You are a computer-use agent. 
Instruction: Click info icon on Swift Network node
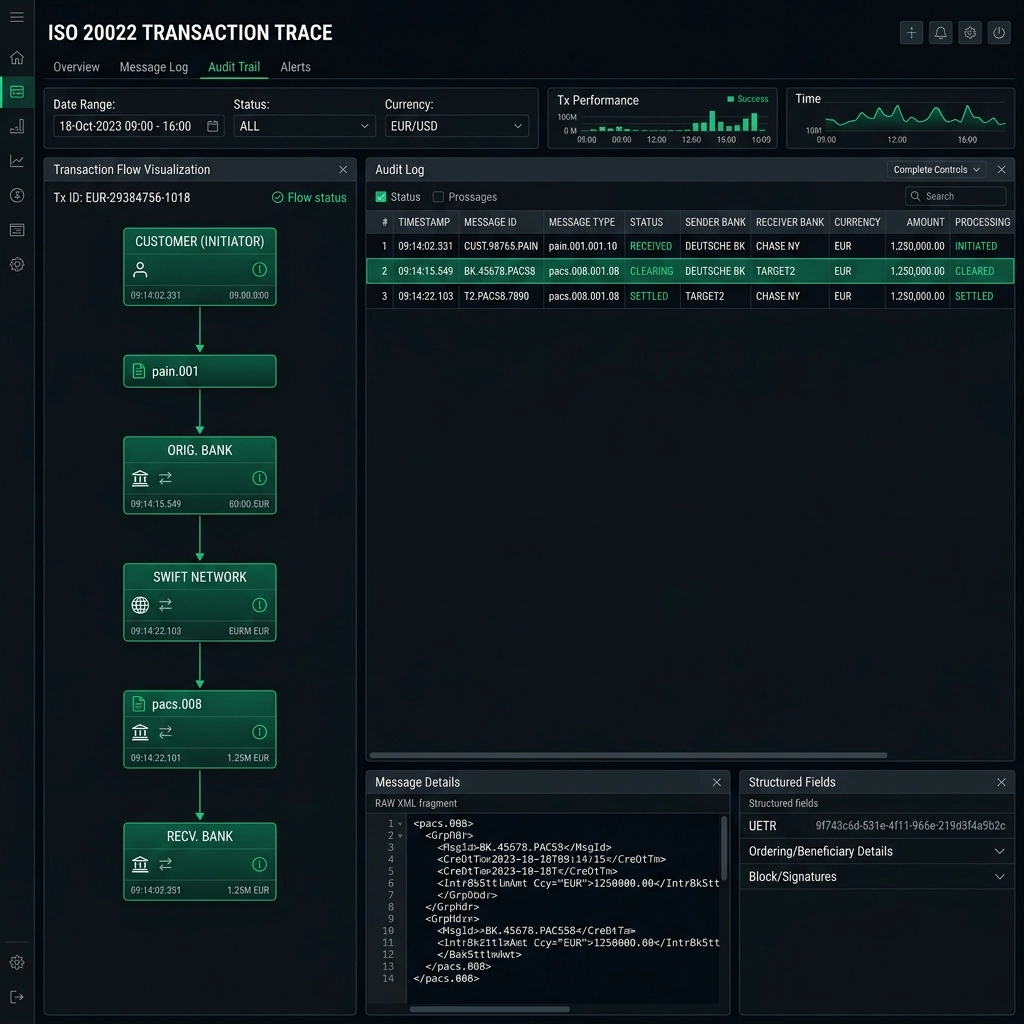259,605
